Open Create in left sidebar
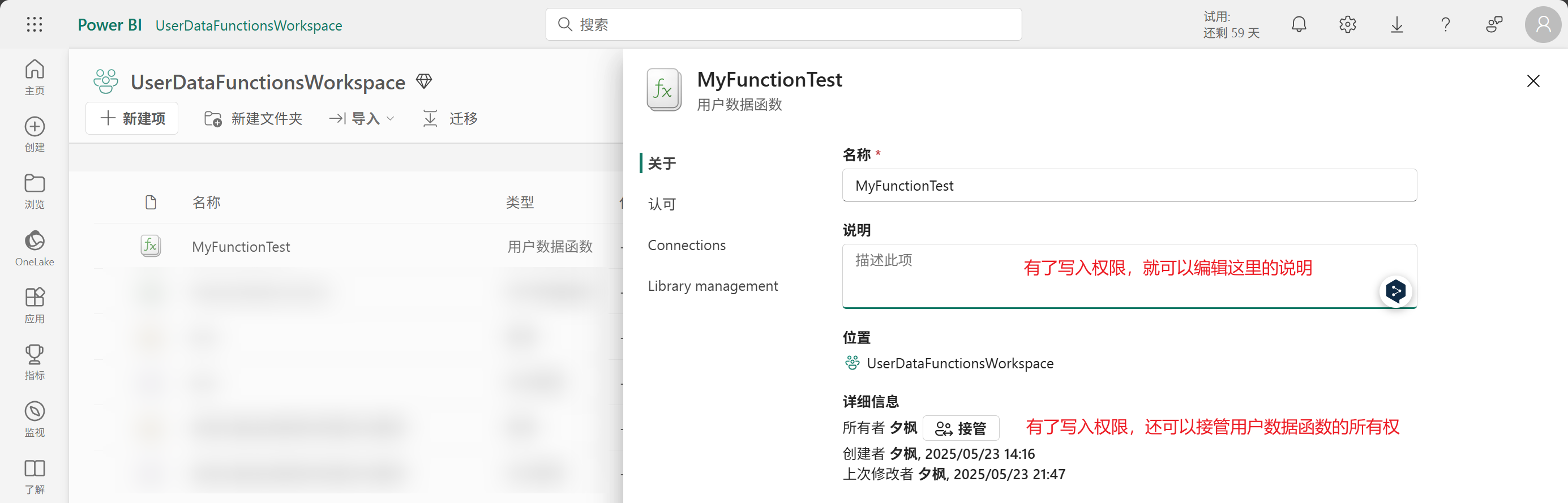 tap(35, 134)
